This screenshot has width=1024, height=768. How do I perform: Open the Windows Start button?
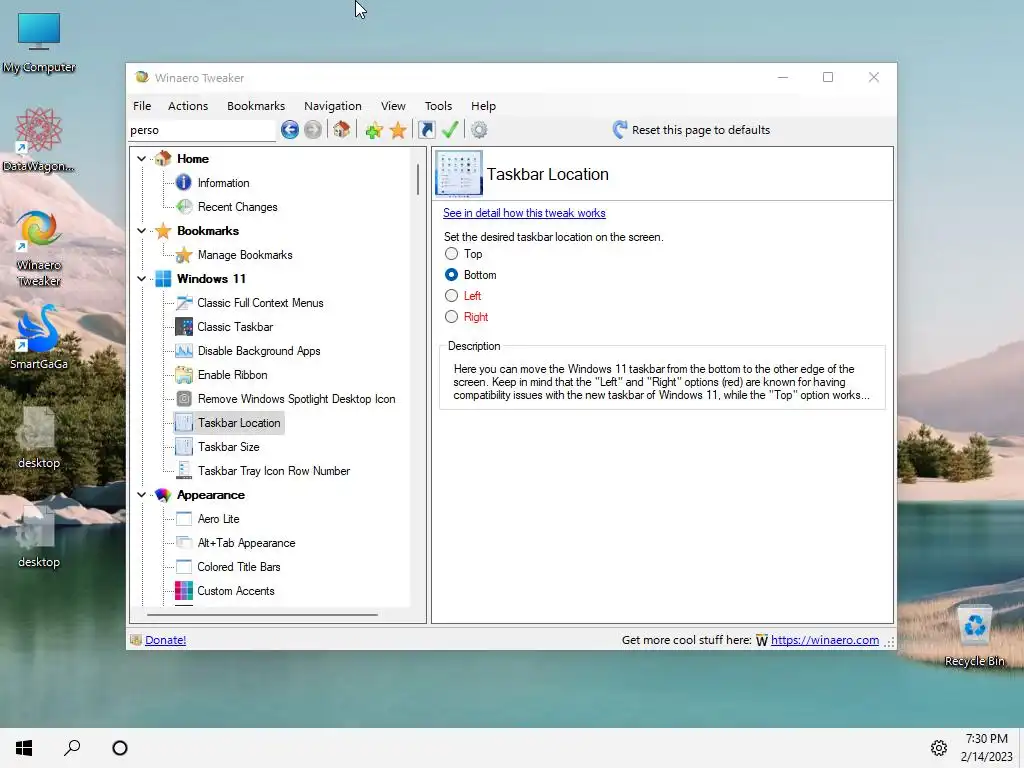coord(24,748)
